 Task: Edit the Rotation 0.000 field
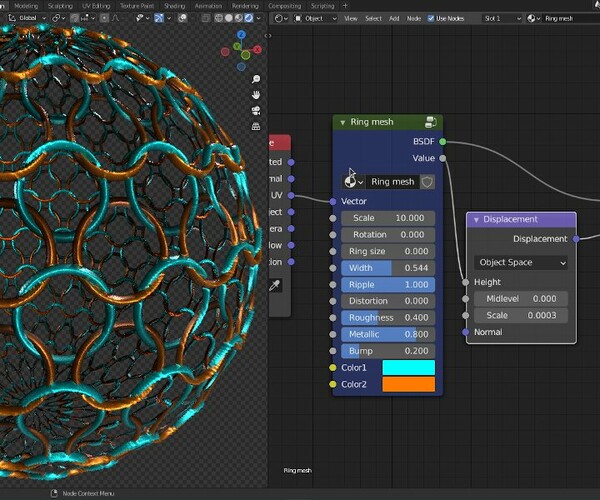(x=388, y=235)
